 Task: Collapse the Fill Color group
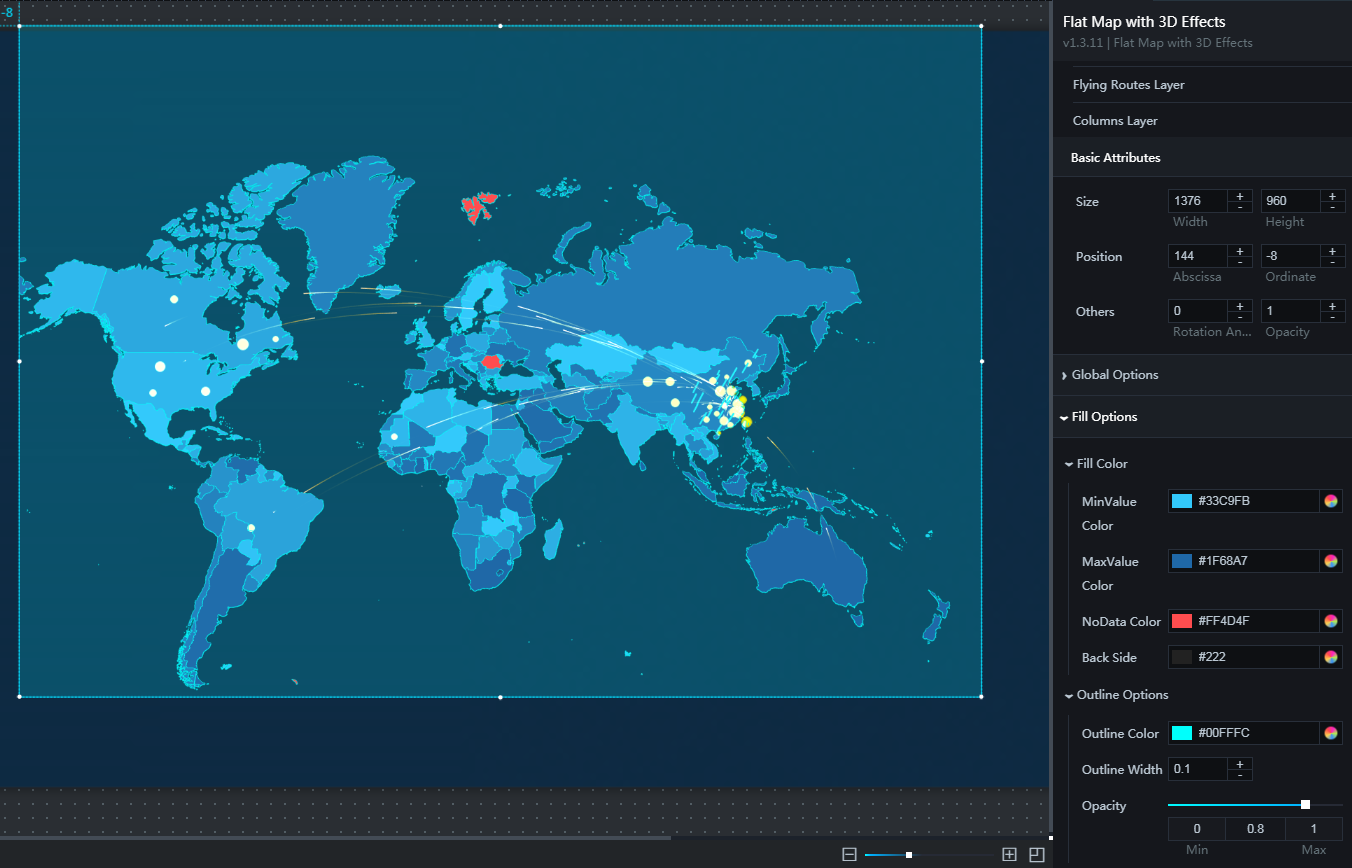click(1101, 464)
